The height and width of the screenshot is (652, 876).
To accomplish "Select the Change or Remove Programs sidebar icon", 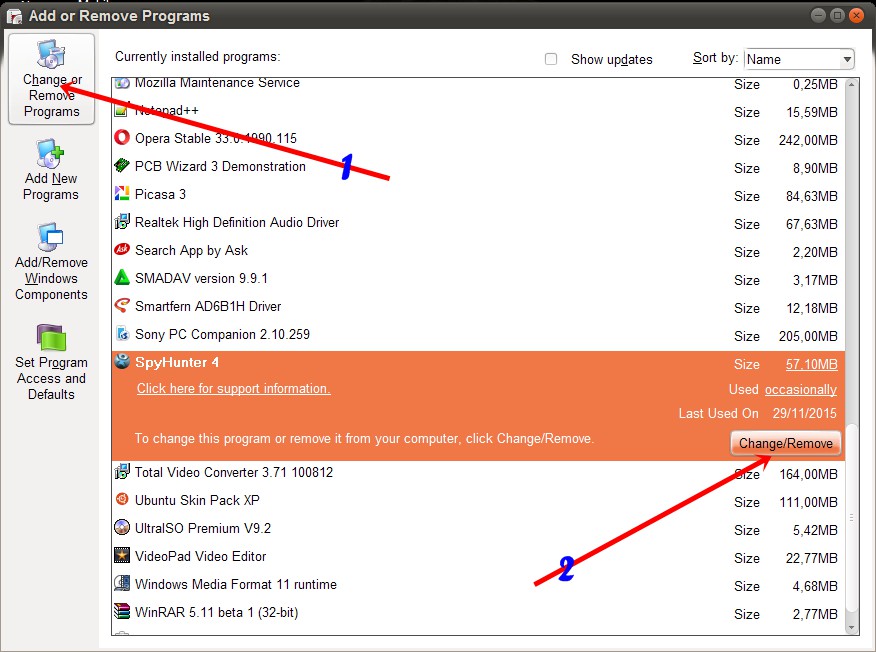I will click(x=51, y=54).
